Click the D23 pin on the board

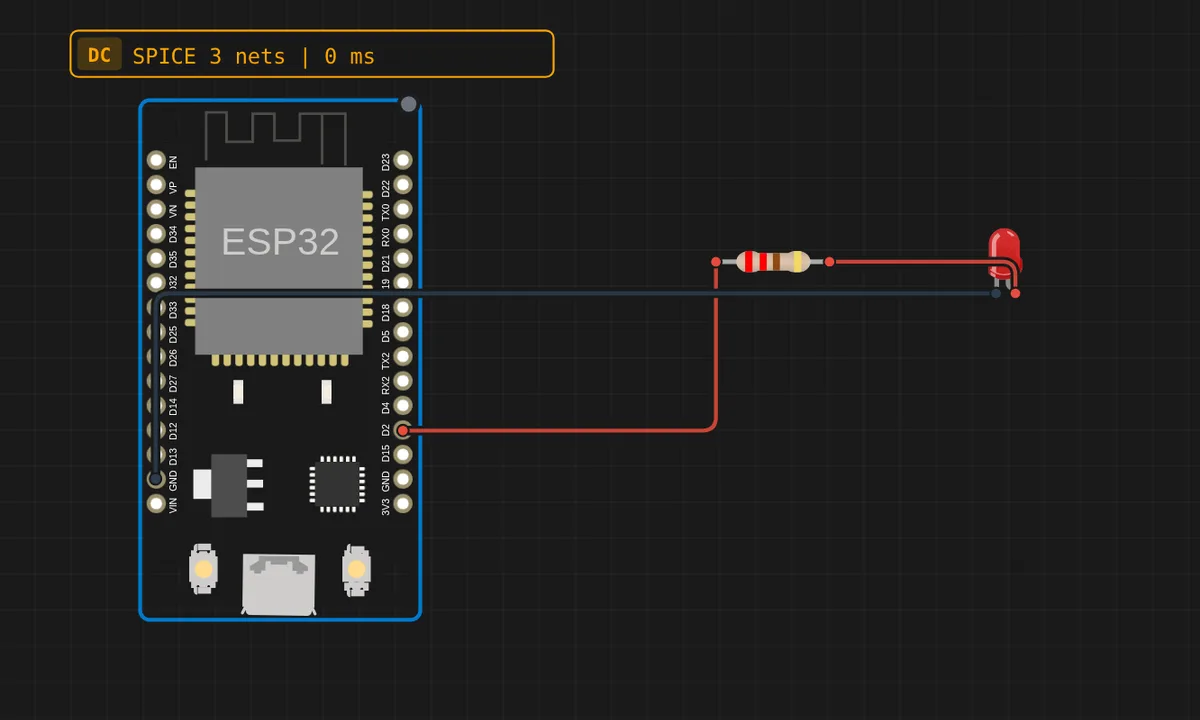pos(403,160)
